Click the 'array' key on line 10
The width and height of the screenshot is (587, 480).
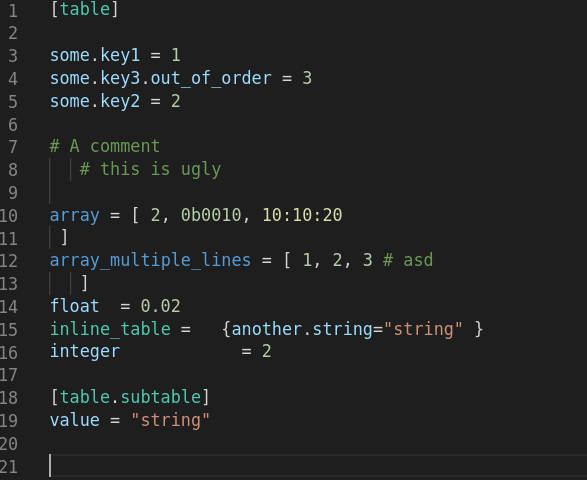pyautogui.click(x=75, y=216)
